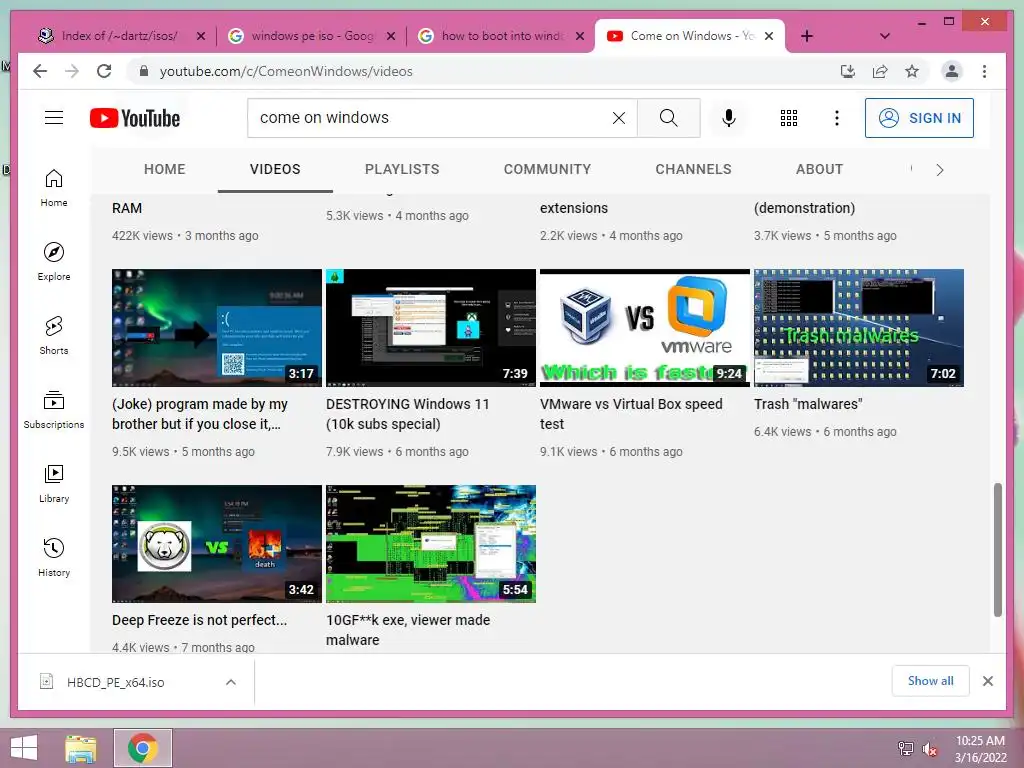Viewport: 1024px width, 768px height.
Task: Open the COMMUNITY channel tab
Action: [547, 169]
